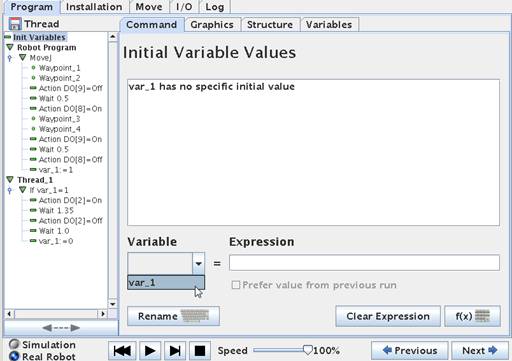
Task: Click the save floppy disk icon
Action: [15, 24]
